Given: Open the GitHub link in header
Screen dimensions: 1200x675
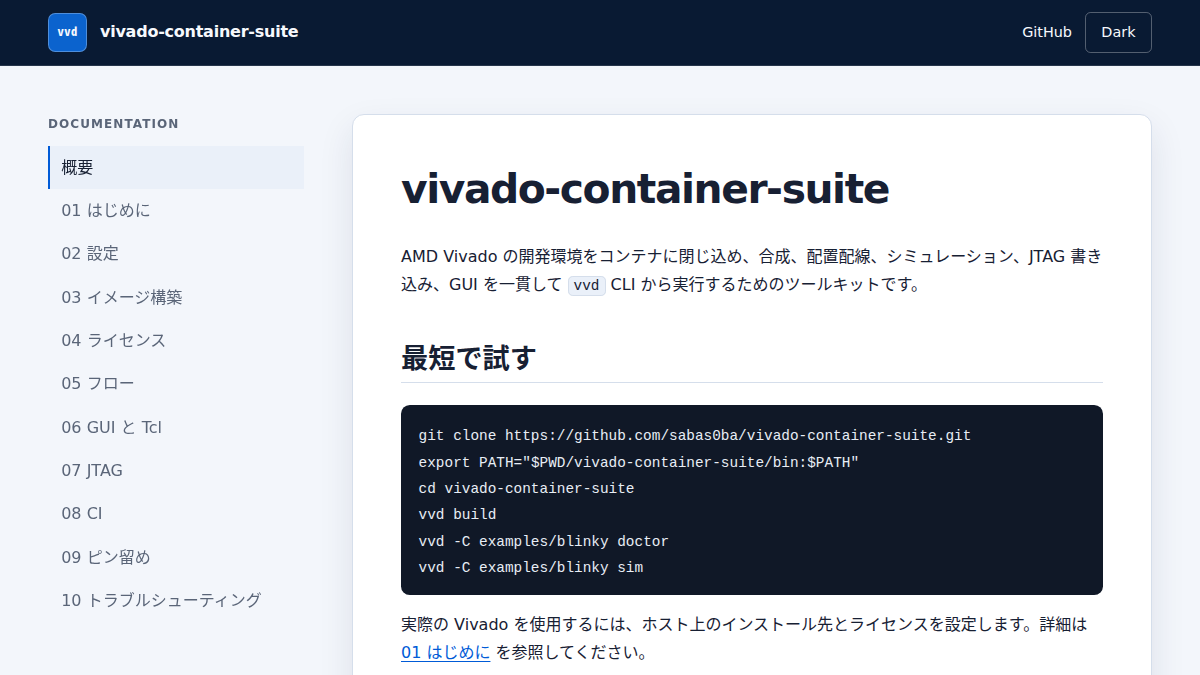Looking at the screenshot, I should (1046, 32).
